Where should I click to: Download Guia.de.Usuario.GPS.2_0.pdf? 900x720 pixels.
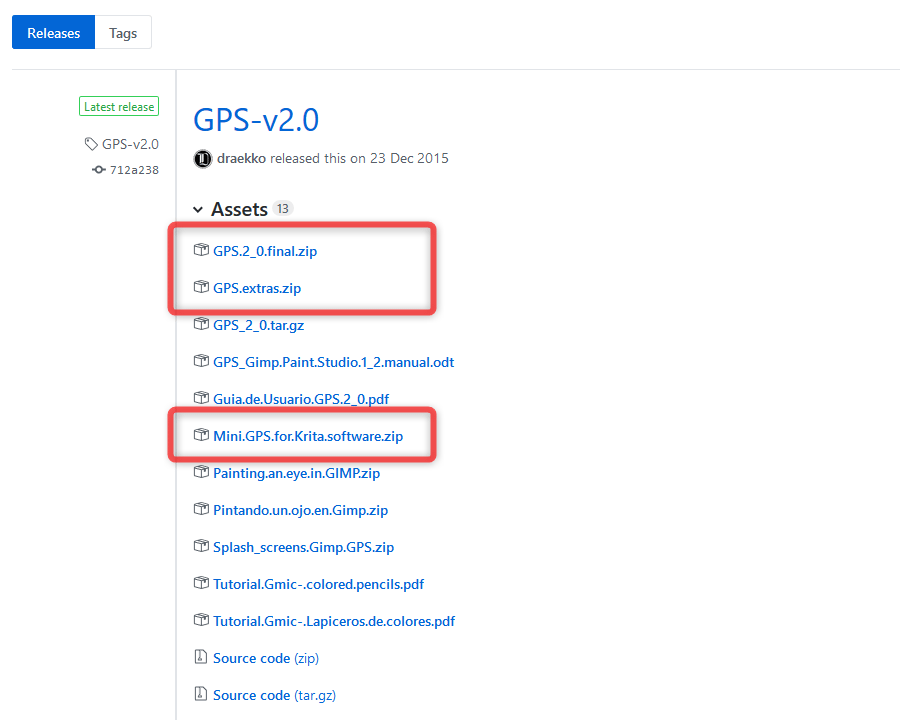[301, 399]
